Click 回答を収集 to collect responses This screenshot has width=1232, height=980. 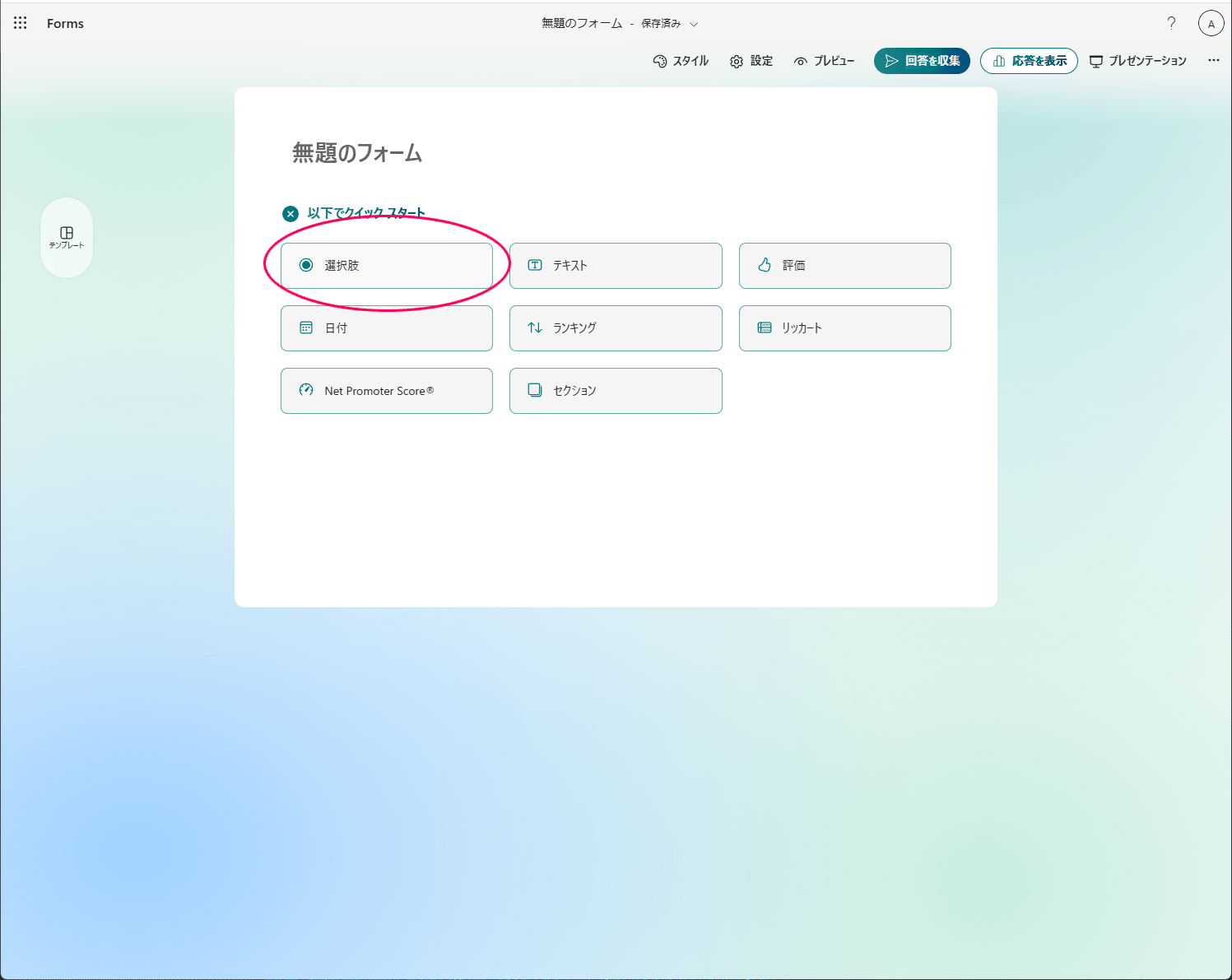click(922, 60)
